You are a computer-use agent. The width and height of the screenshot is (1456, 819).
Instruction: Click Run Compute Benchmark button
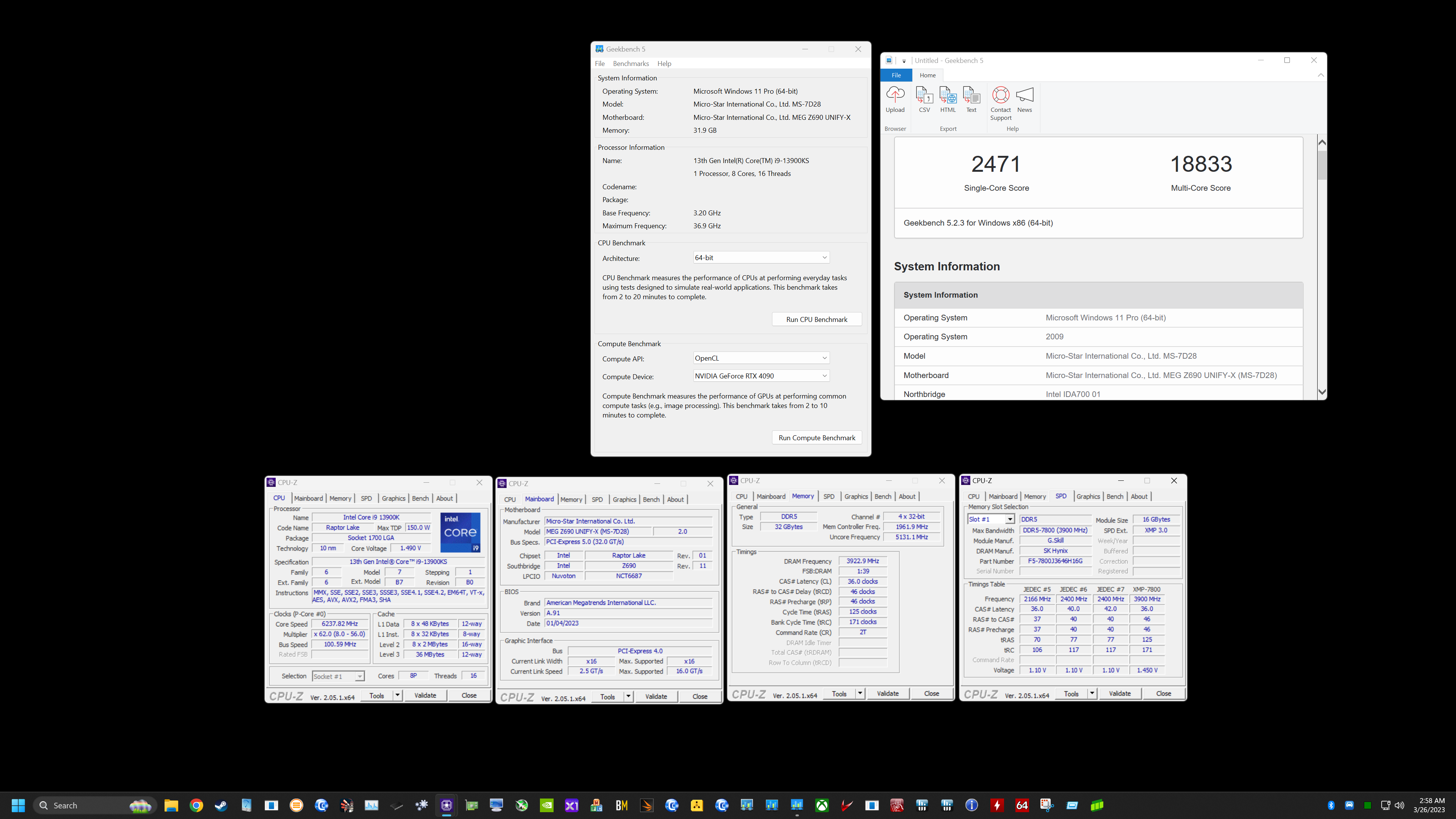coord(817,438)
